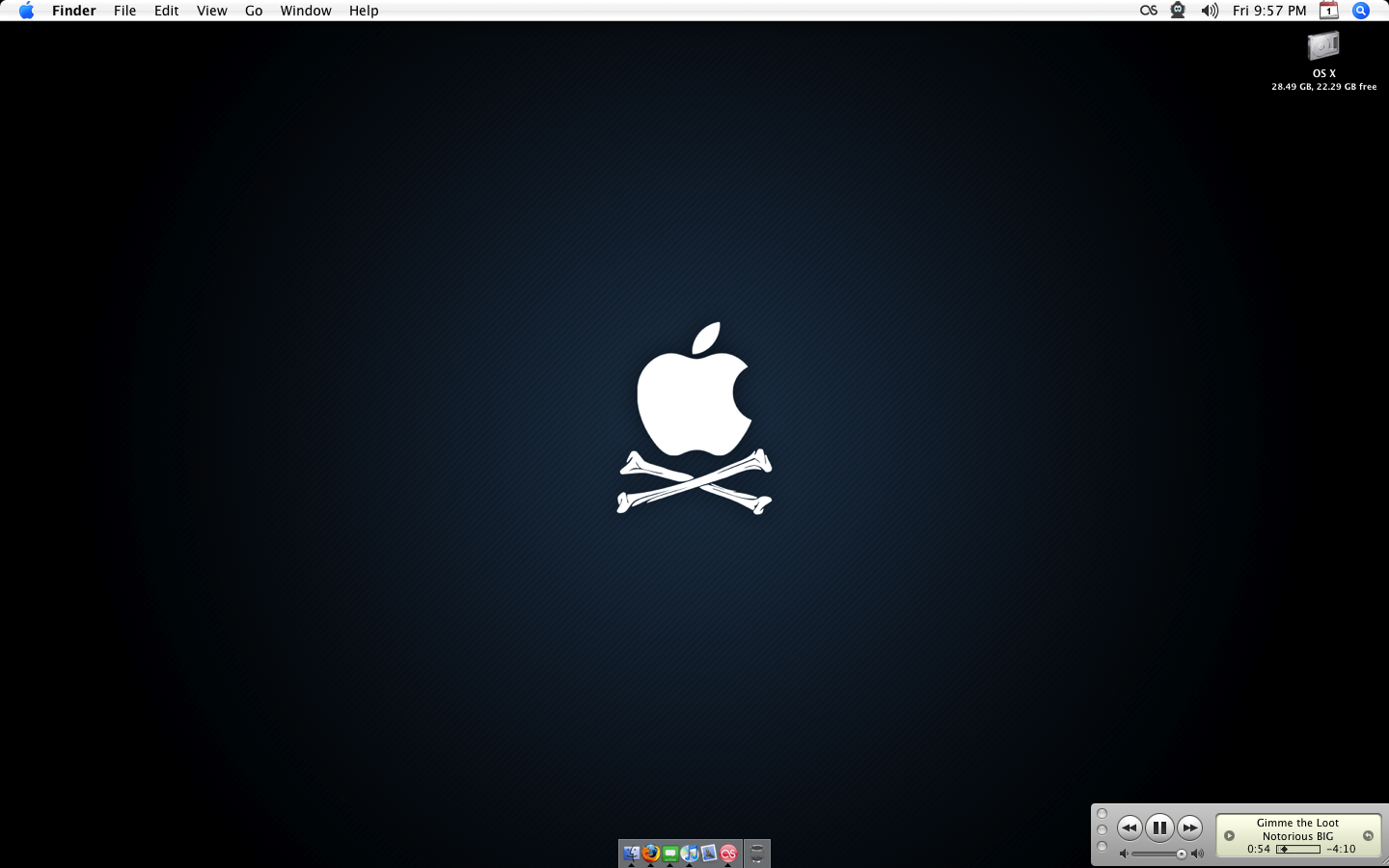Viewport: 1389px width, 868px height.
Task: Open the green chat bubble Dock app
Action: click(x=670, y=854)
